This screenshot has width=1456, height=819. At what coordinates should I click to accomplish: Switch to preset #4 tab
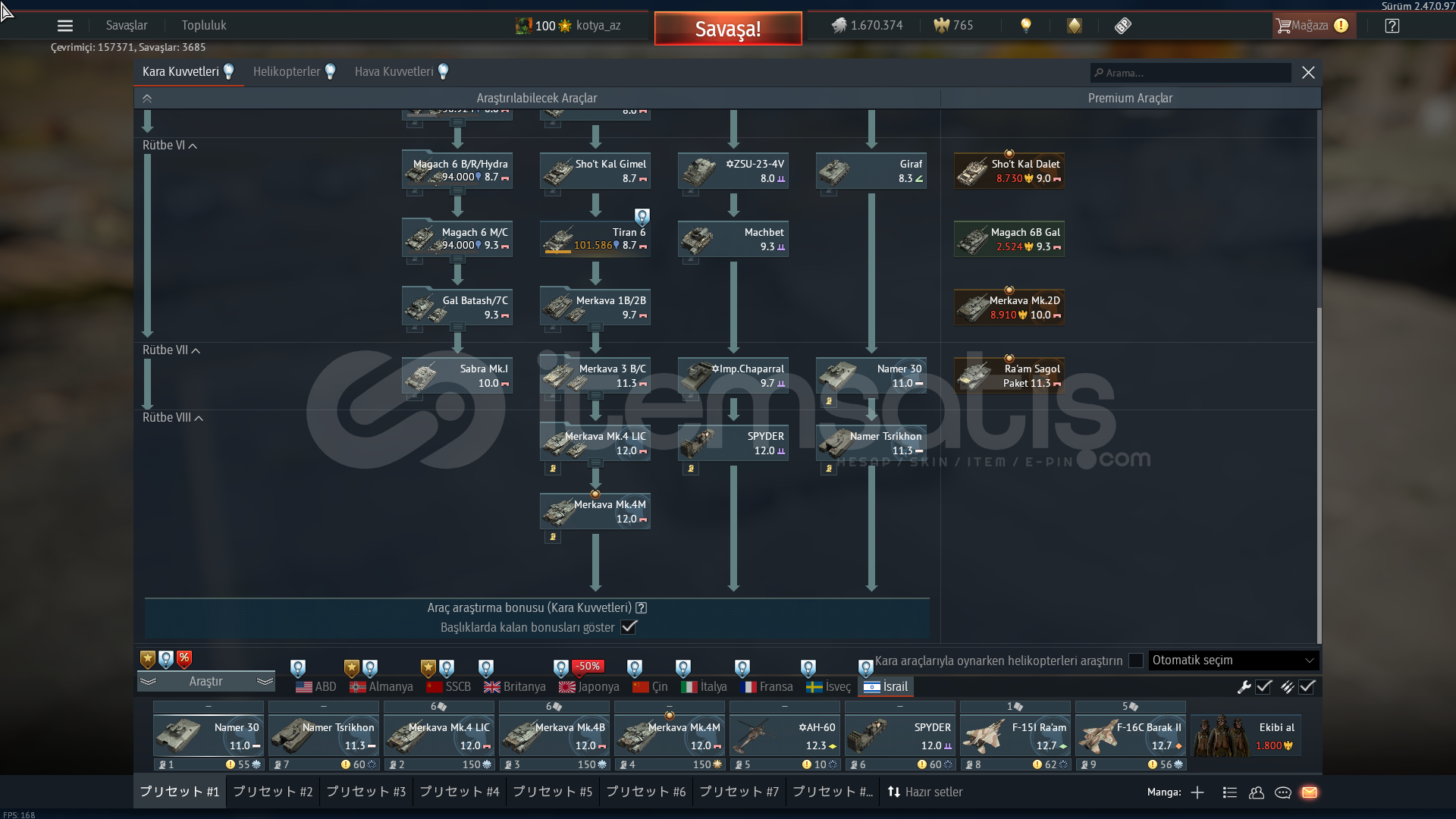(460, 792)
